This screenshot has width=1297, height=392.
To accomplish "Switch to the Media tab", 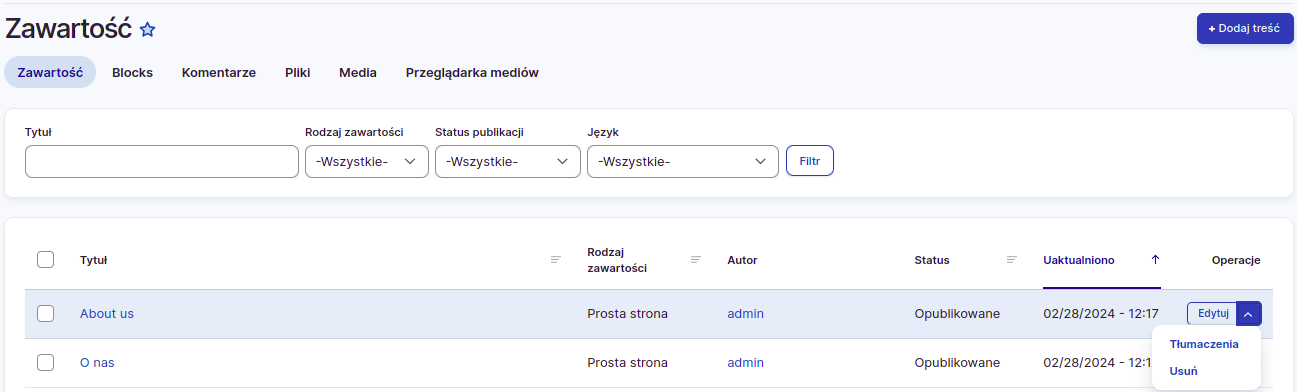I will coord(358,72).
